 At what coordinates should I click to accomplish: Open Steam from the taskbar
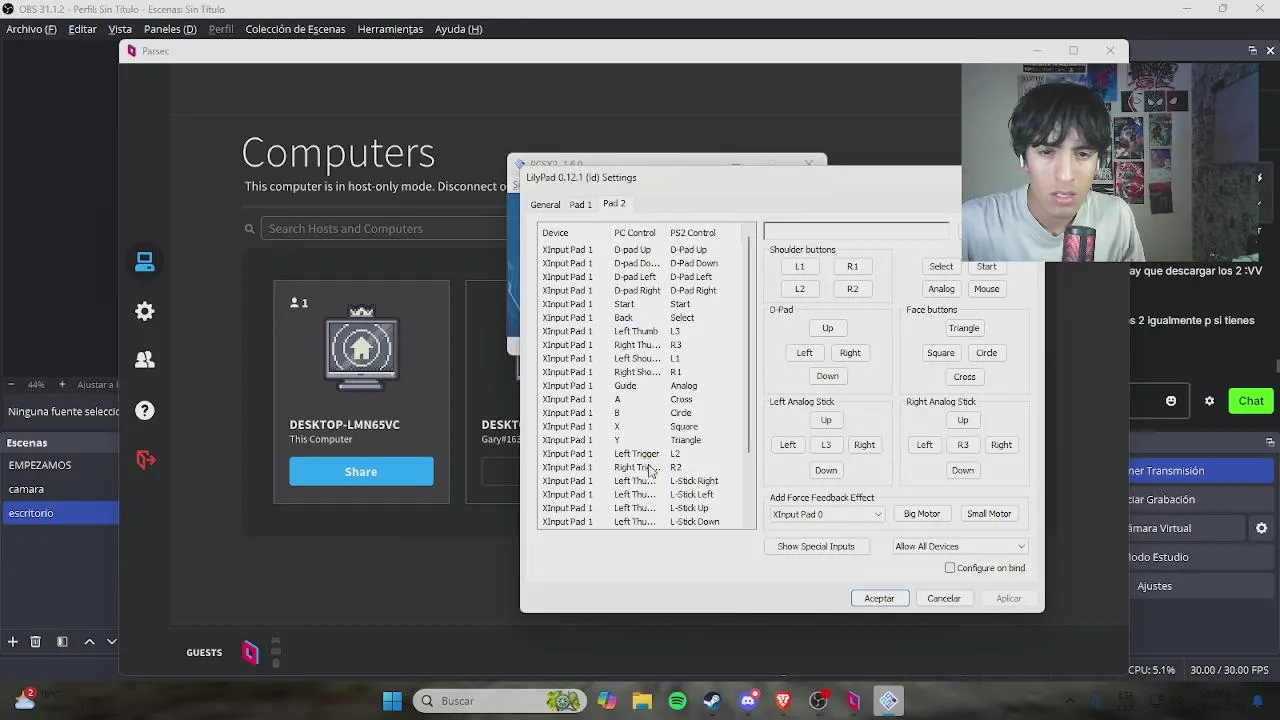[x=712, y=701]
